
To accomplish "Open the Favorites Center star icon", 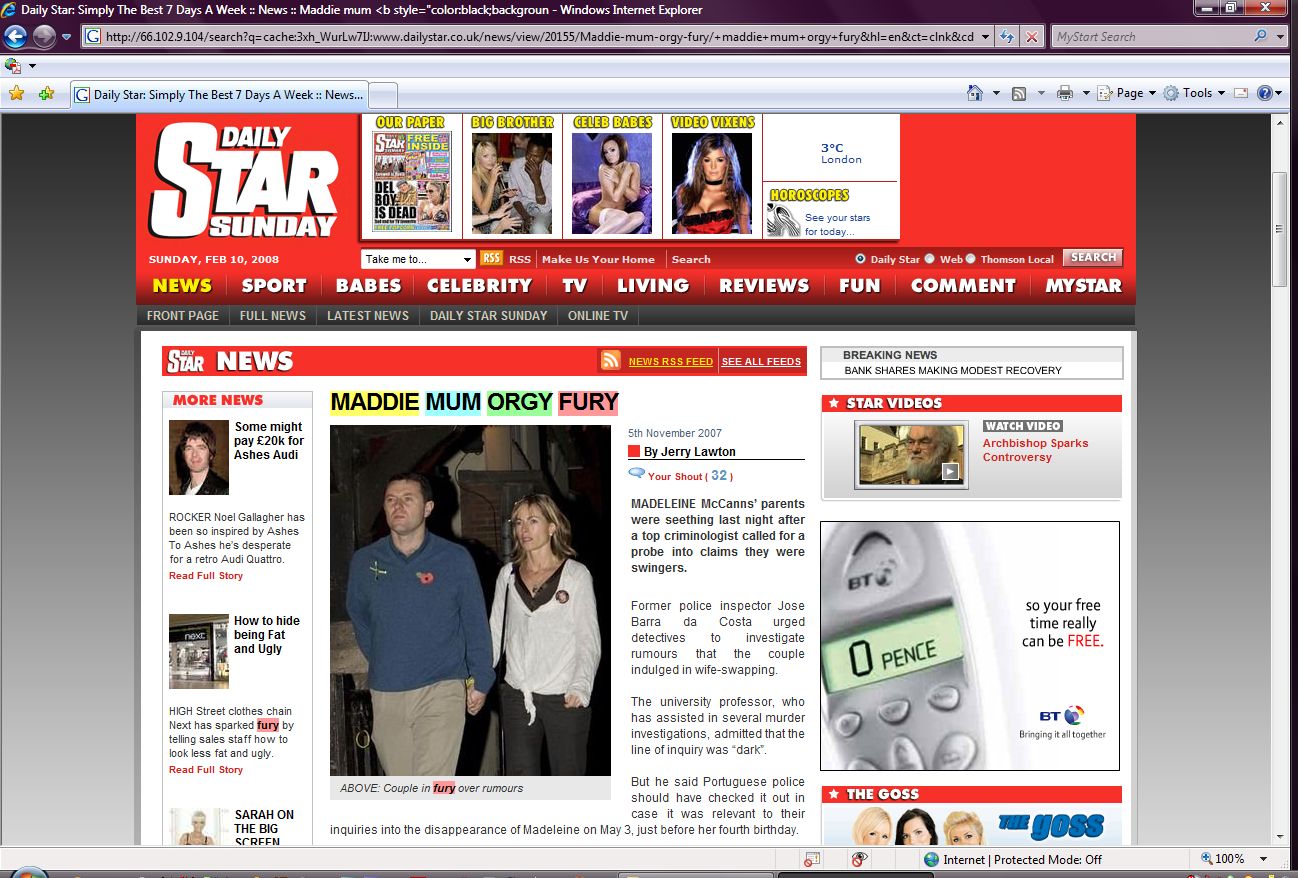I will click(x=16, y=94).
